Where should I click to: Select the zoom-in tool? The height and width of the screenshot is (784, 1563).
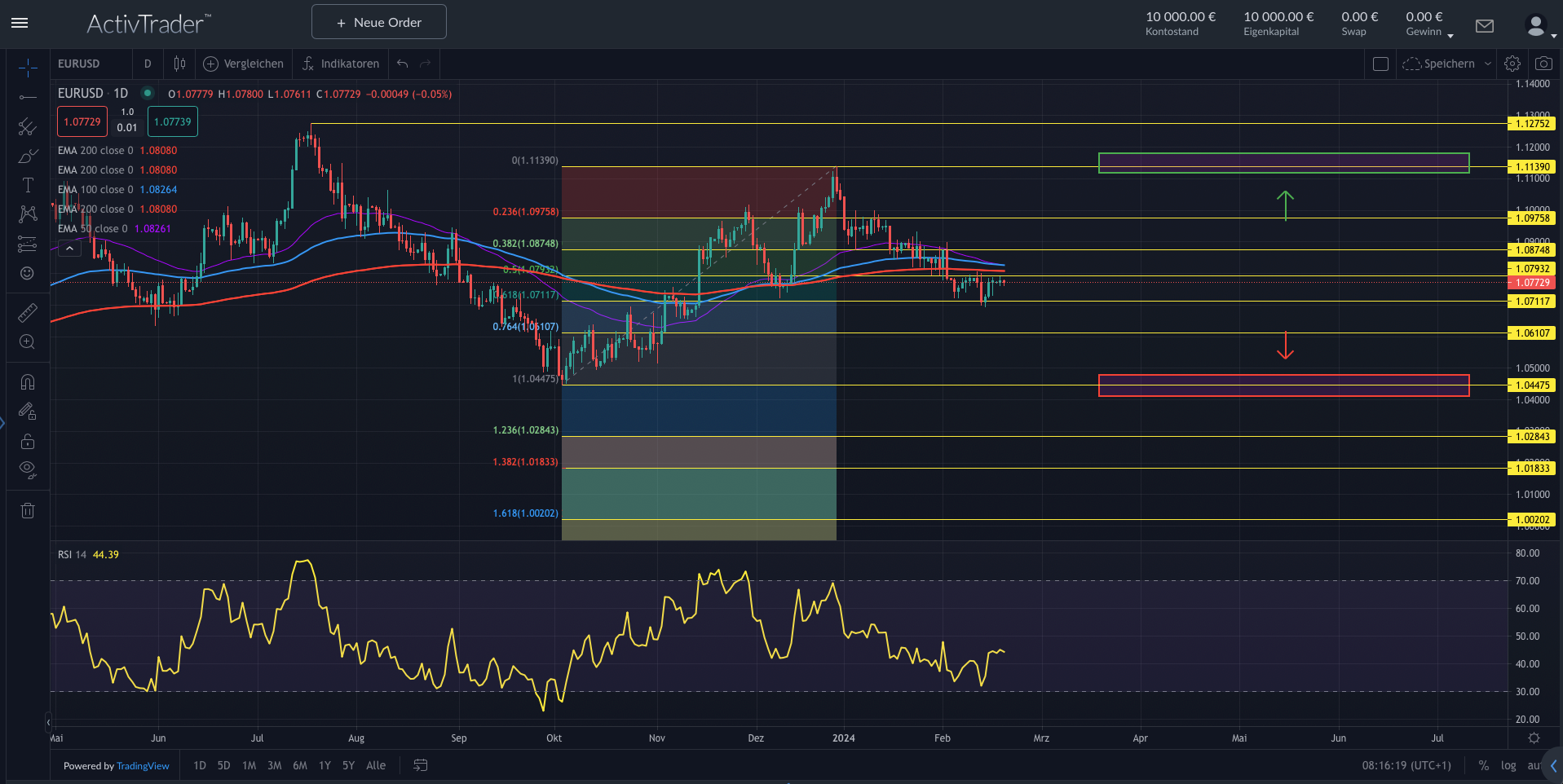point(28,342)
